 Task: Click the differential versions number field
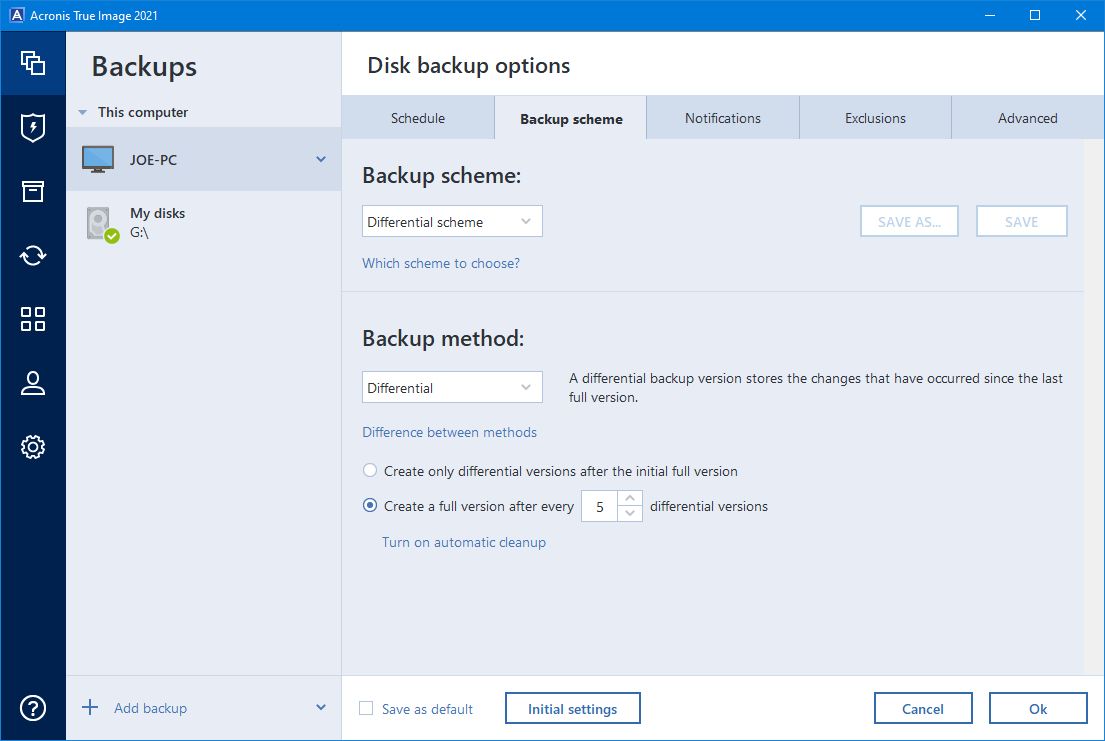(600, 506)
